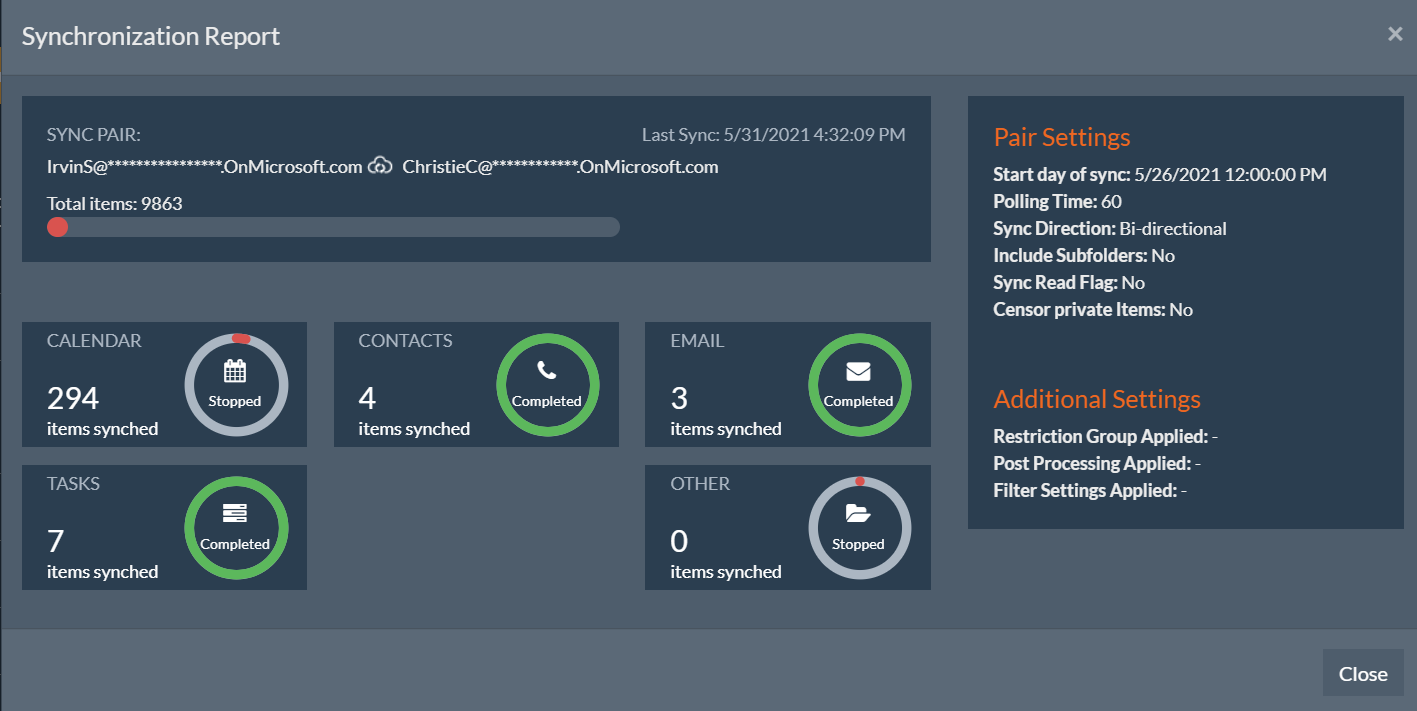Click items synched text in Other card
The image size is (1417, 711).
pyautogui.click(x=725, y=572)
